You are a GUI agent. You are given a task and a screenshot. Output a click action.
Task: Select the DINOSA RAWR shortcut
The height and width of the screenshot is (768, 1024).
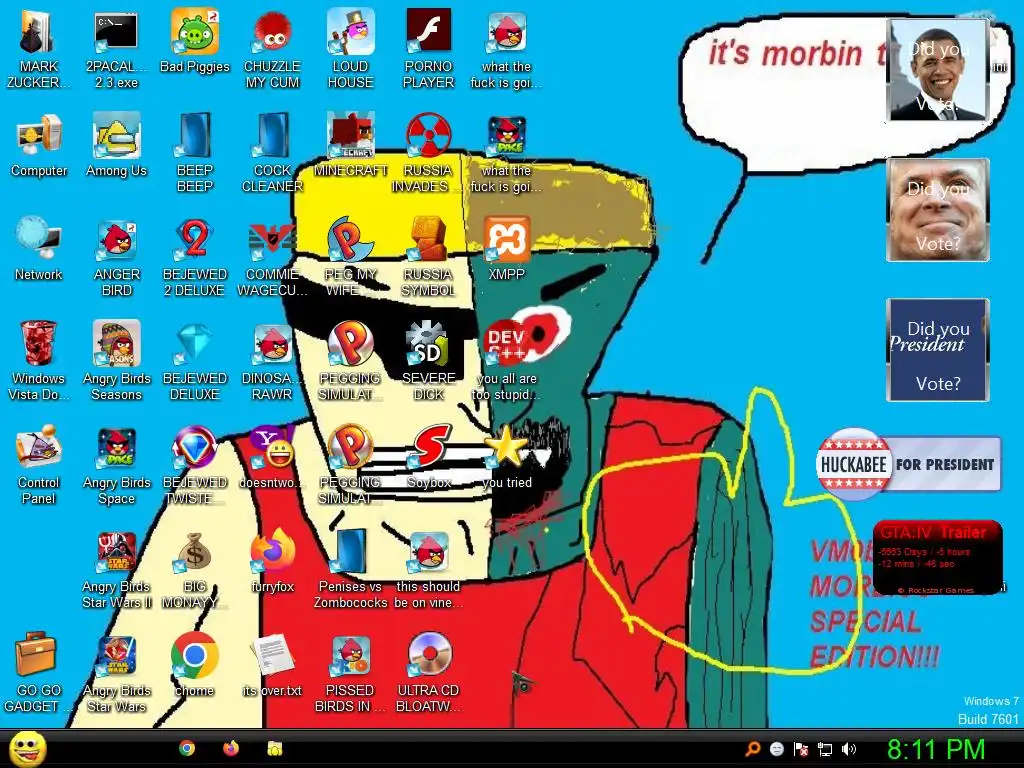pyautogui.click(x=272, y=361)
